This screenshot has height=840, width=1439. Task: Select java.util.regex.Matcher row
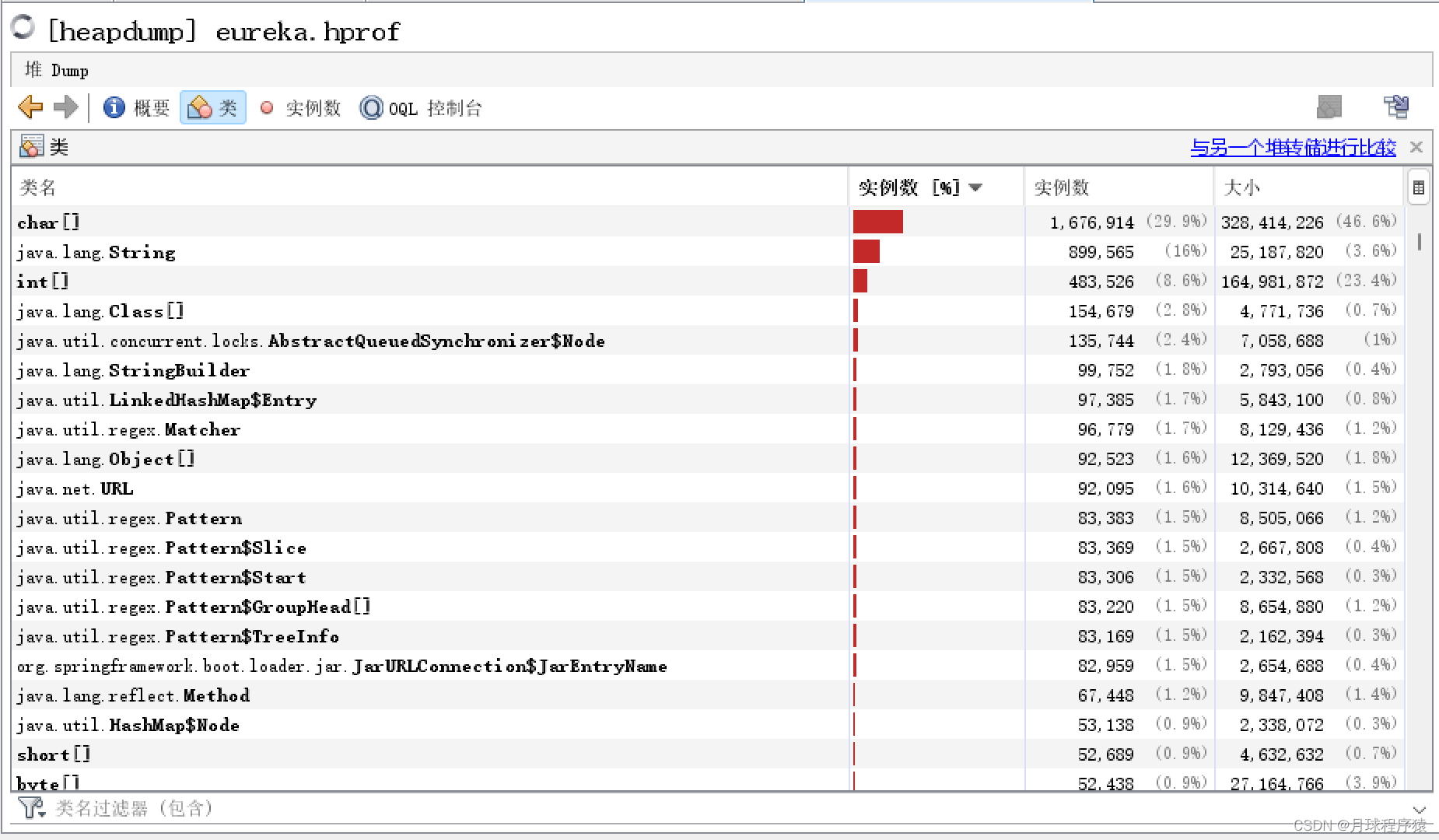pyautogui.click(x=708, y=429)
